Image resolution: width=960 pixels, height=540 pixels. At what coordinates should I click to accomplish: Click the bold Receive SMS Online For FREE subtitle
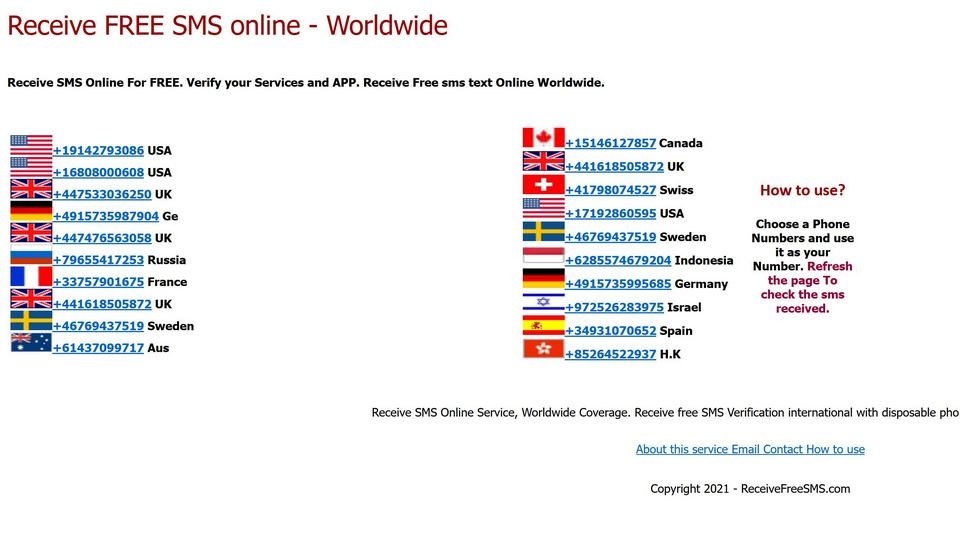point(306,83)
